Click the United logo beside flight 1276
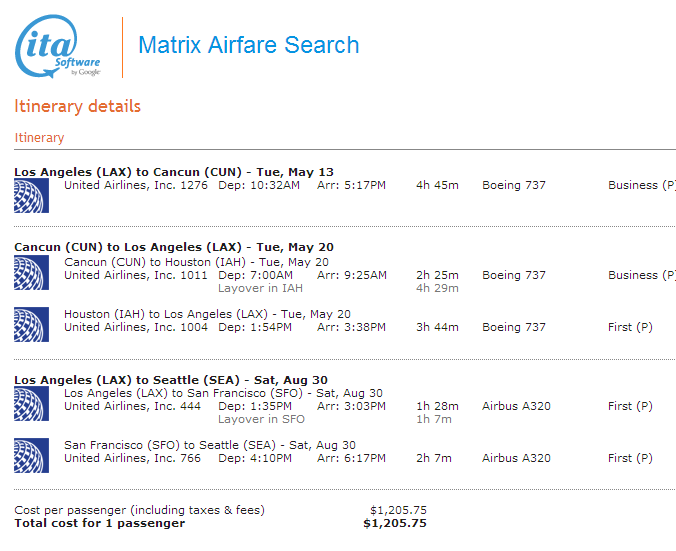The height and width of the screenshot is (551, 676). click(x=31, y=196)
